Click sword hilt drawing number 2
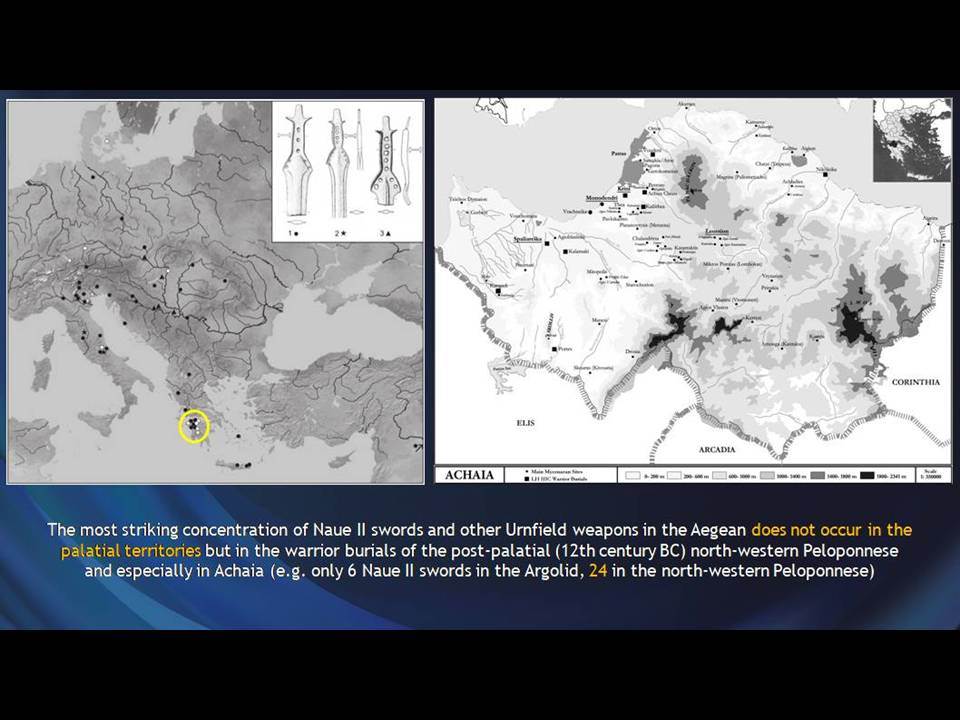Screen dimensions: 960x720 click(338, 162)
